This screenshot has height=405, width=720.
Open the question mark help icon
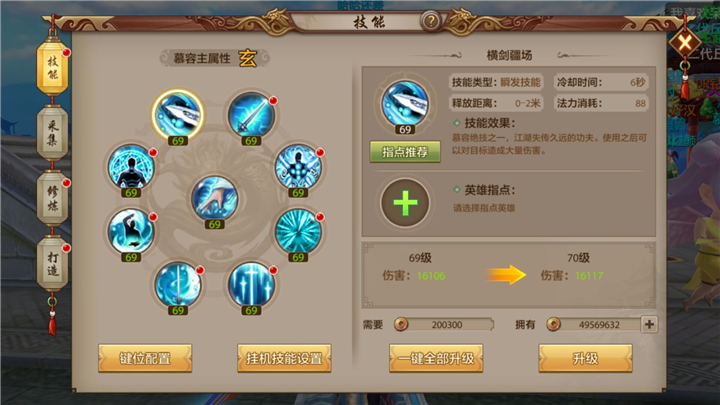pos(431,21)
